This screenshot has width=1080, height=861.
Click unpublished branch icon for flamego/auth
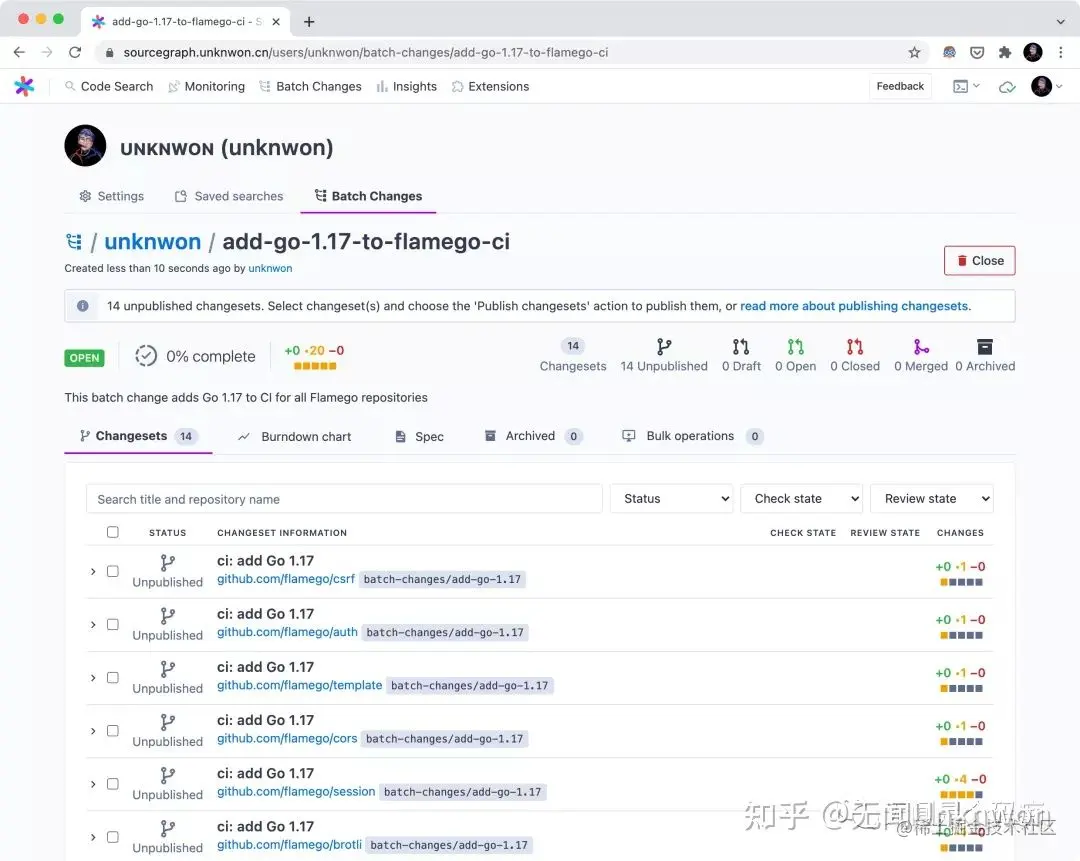(x=167, y=616)
